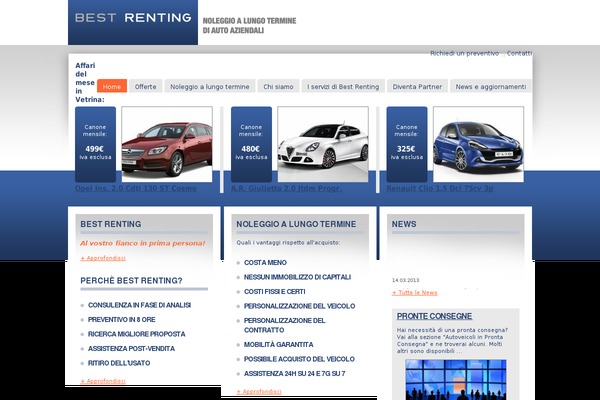The height and width of the screenshot is (400, 600).
Task: Click Consulenza in fase di analisi item
Action: 139,305
